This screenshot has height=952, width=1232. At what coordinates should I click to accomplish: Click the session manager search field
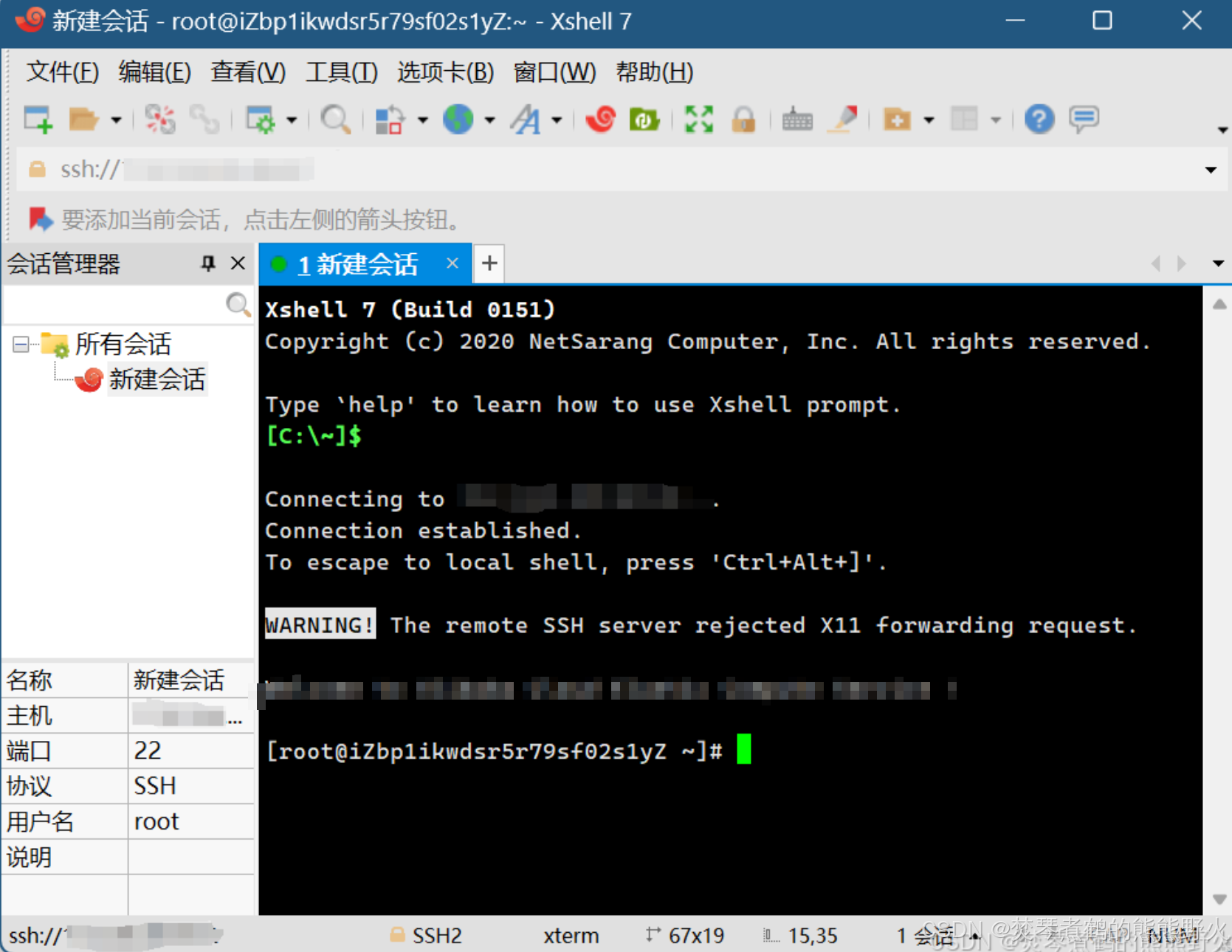[x=114, y=304]
